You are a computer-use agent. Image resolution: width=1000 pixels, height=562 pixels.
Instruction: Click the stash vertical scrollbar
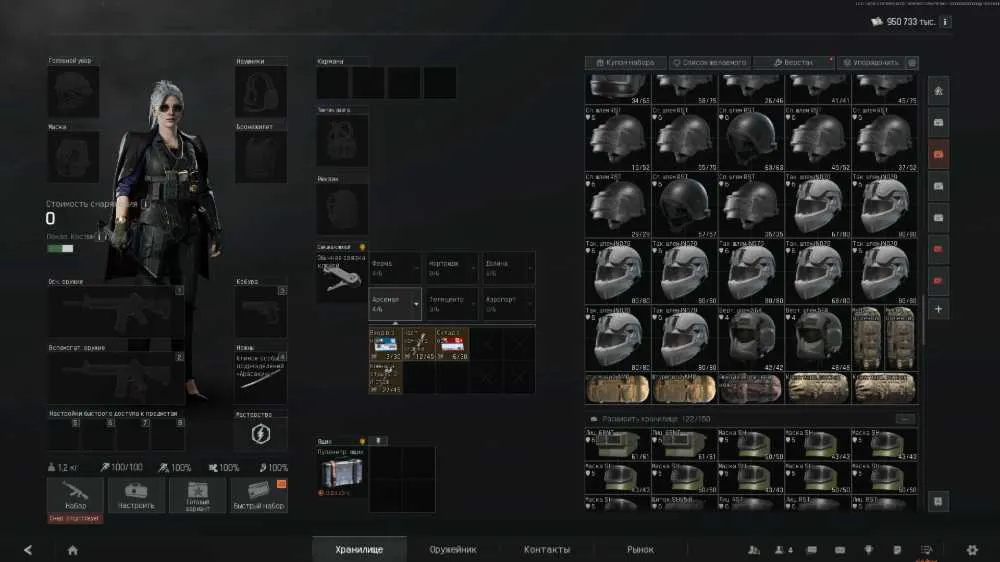click(x=923, y=319)
